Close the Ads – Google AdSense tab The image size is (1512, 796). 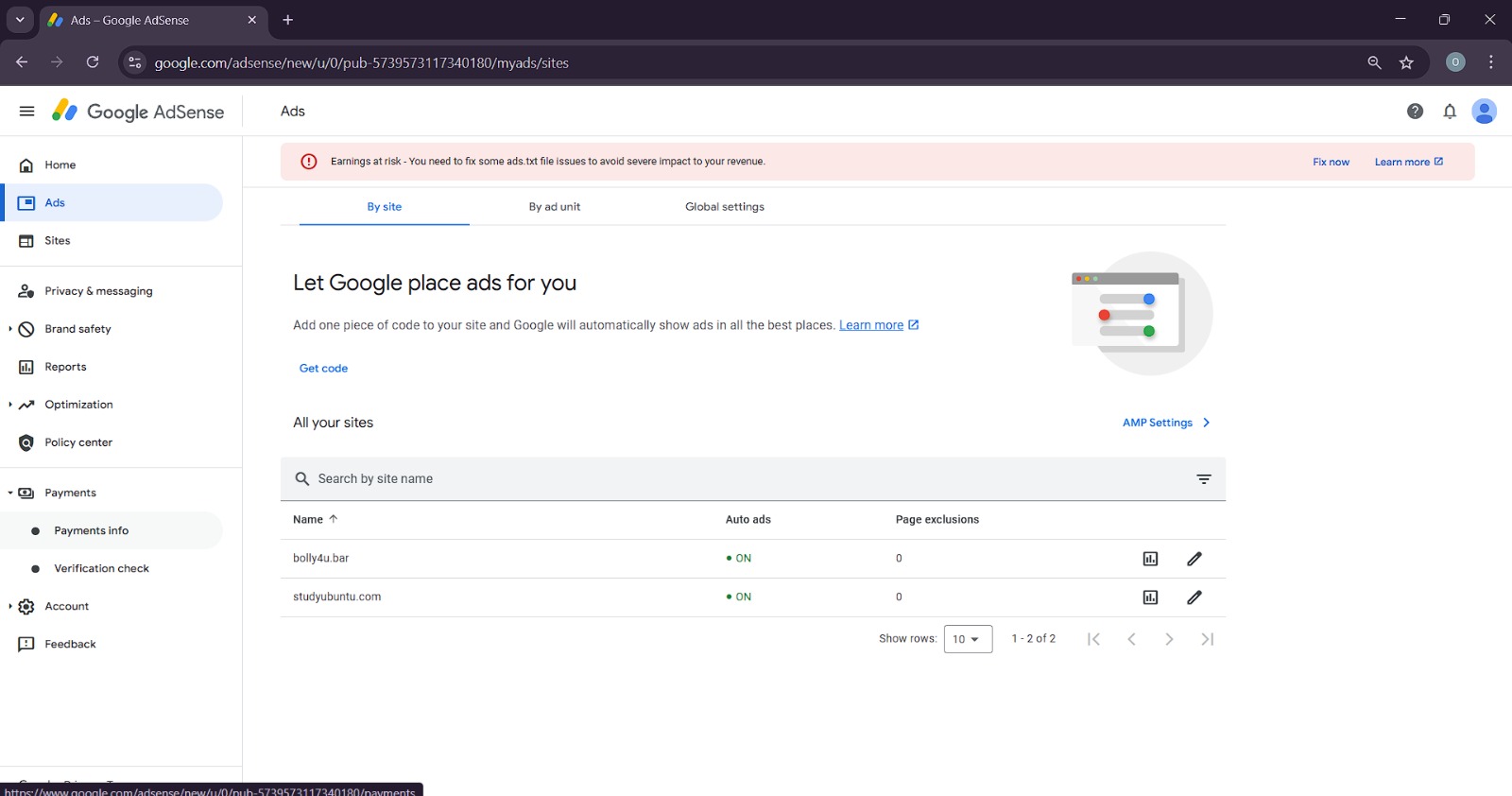pyautogui.click(x=251, y=20)
